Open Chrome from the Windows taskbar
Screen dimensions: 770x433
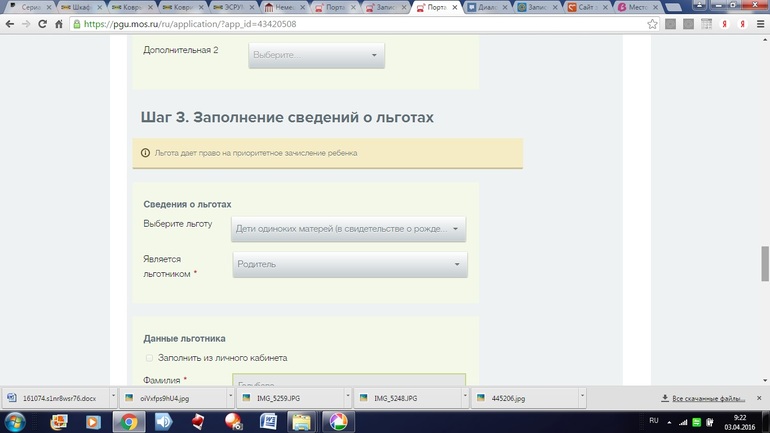tap(129, 421)
